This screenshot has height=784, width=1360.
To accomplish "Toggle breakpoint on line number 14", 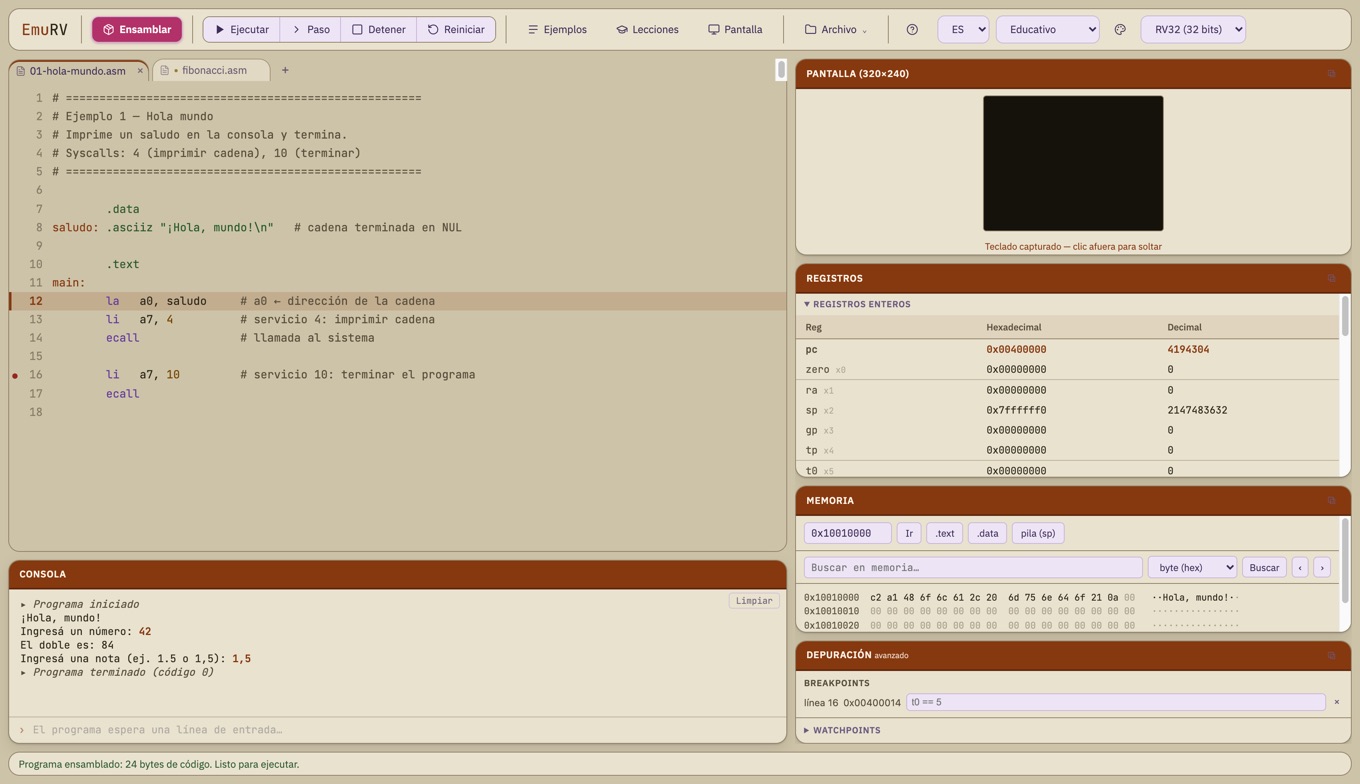I will pos(36,338).
